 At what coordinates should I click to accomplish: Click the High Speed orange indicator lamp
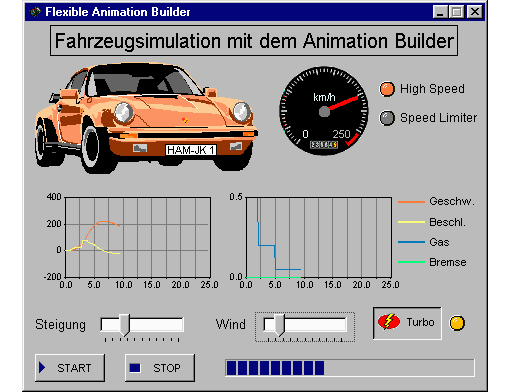387,89
